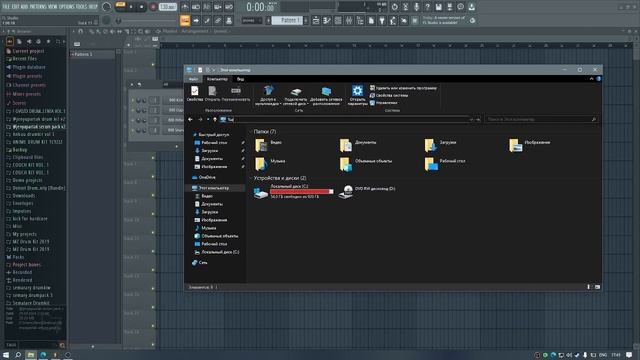Mute Track 14 in the FL playlist
The width and height of the screenshot is (640, 360).
click(153, 307)
